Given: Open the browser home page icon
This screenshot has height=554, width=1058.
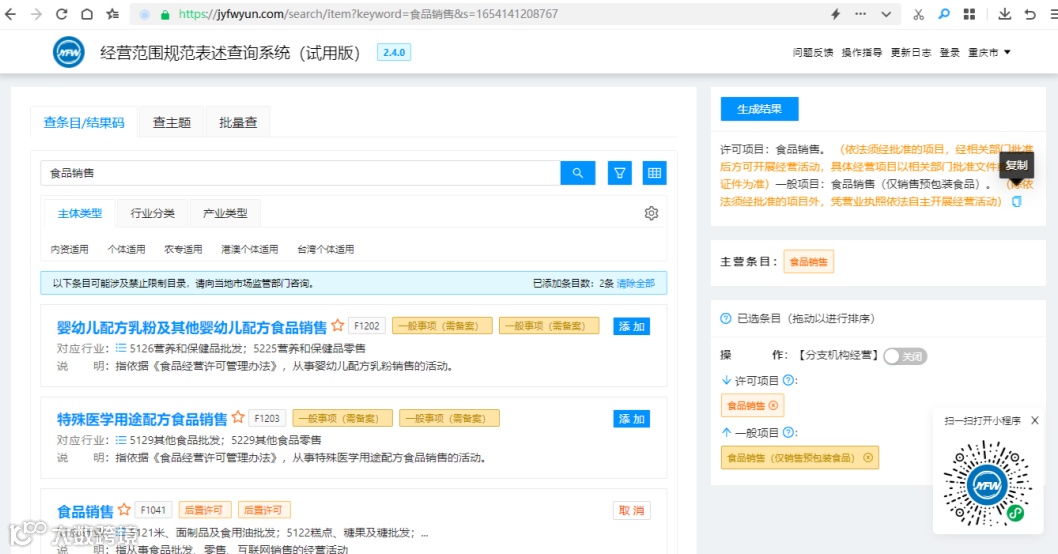Looking at the screenshot, I should [87, 14].
